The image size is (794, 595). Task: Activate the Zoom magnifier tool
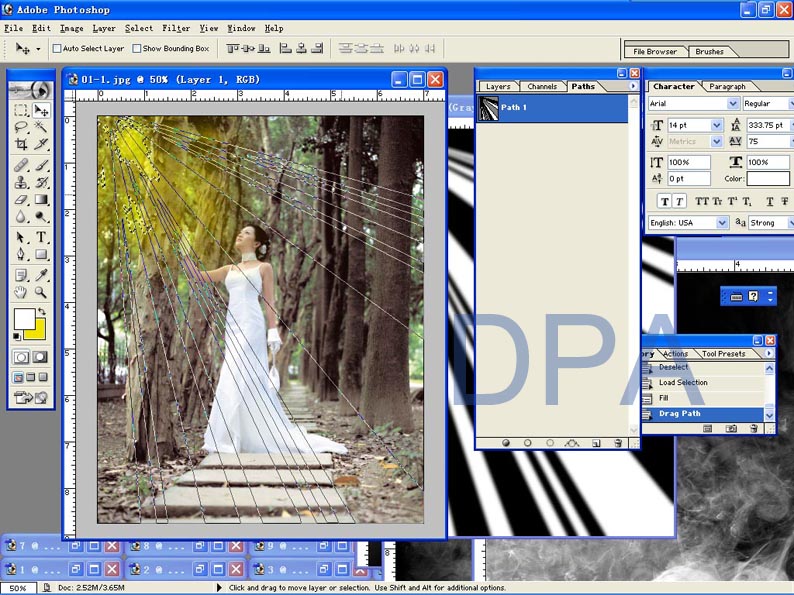pos(41,292)
